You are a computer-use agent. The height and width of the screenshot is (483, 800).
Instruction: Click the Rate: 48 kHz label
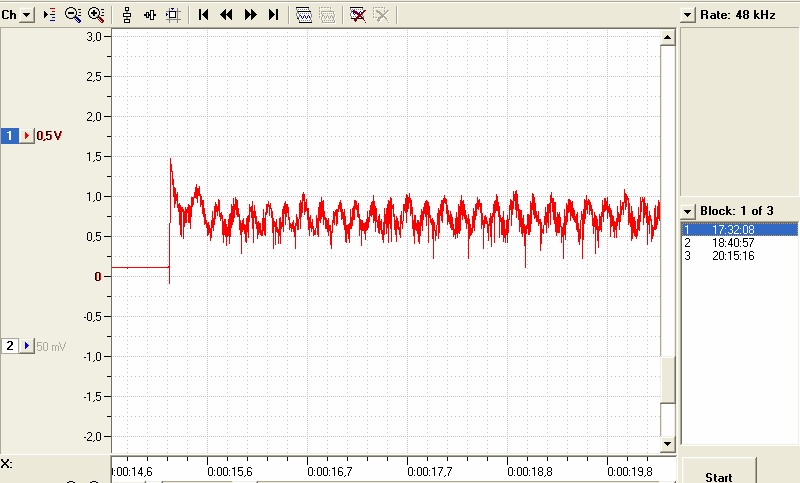pyautogui.click(x=738, y=15)
